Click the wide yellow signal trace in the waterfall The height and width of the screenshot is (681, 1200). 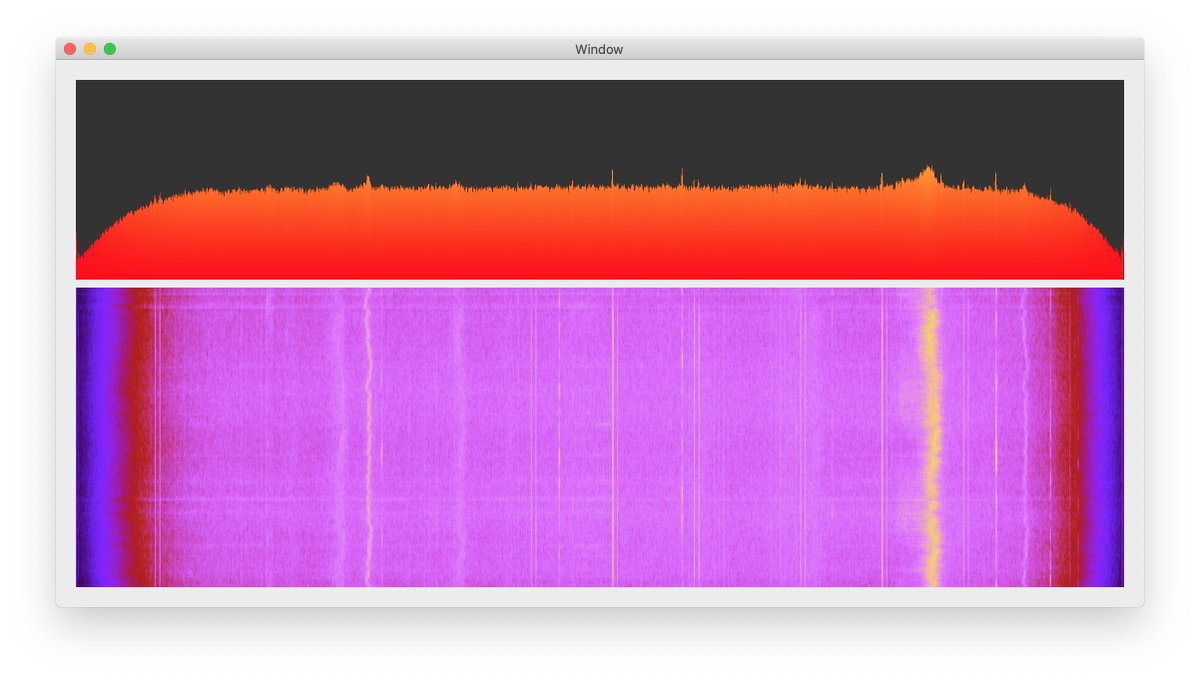point(931,437)
